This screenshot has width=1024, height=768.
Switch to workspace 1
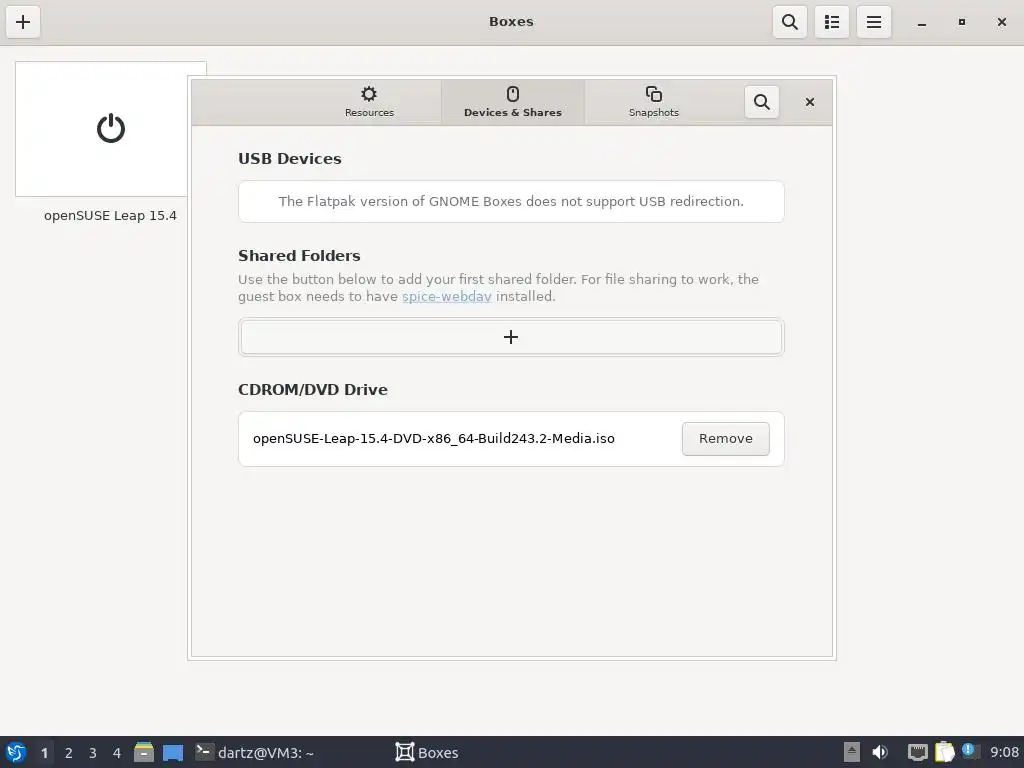pyautogui.click(x=44, y=753)
